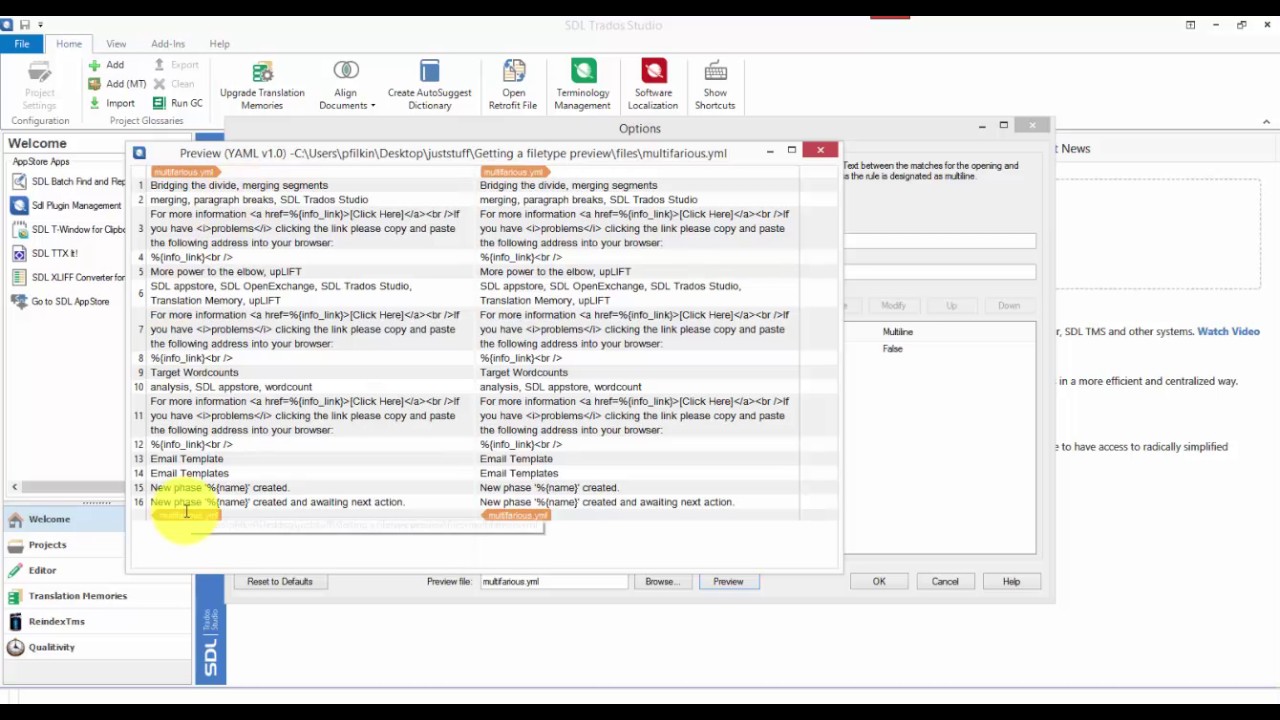Click Reset to Defaults button
This screenshot has width=1280, height=720.
pos(280,582)
